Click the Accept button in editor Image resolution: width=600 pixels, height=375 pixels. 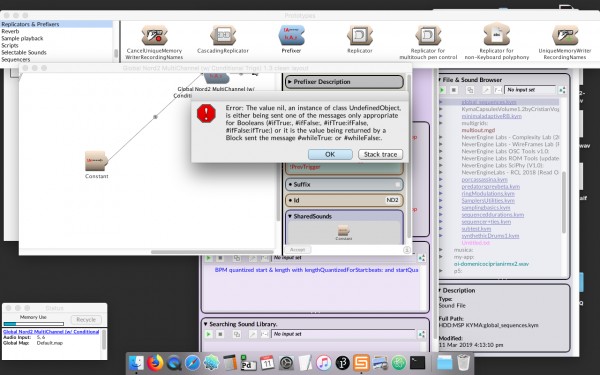point(297,249)
